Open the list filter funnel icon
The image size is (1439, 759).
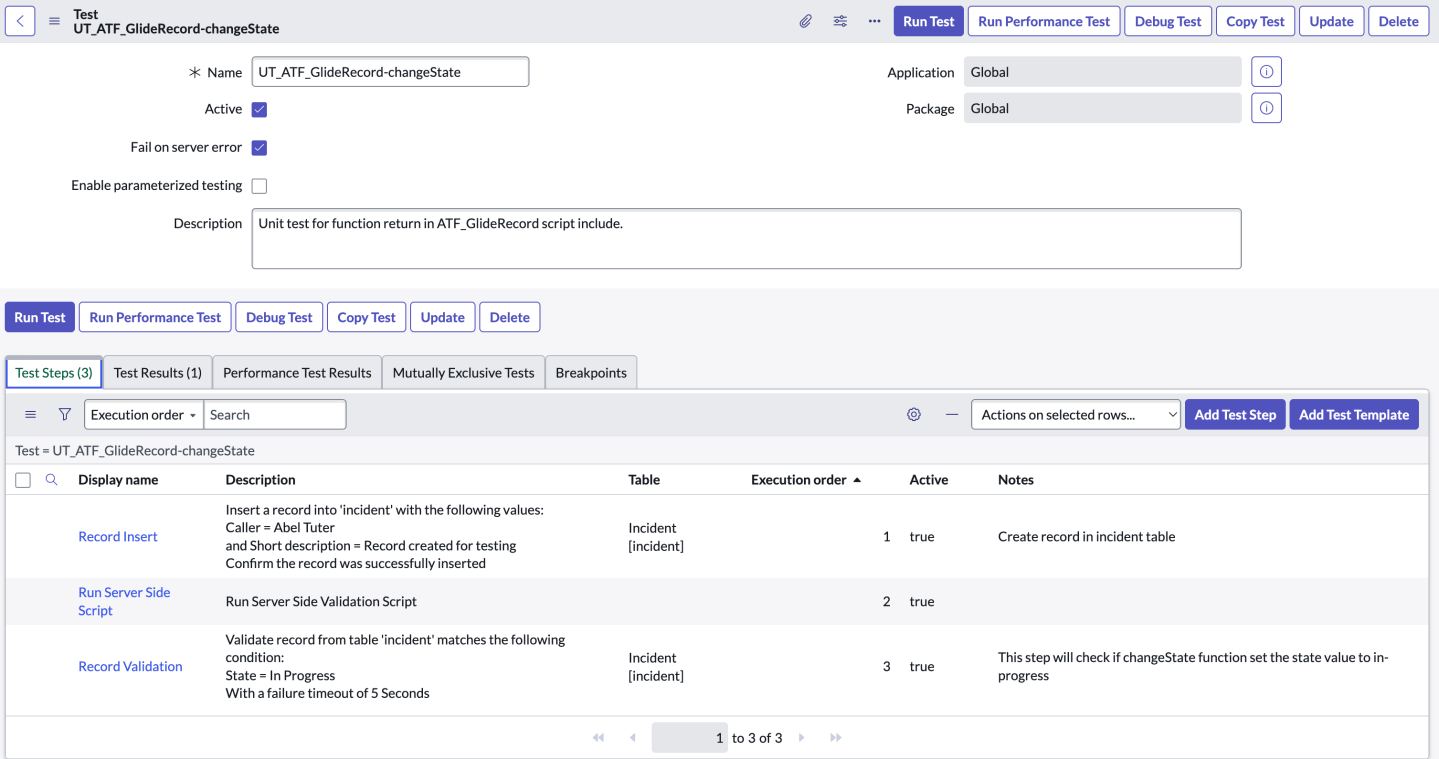(x=64, y=414)
